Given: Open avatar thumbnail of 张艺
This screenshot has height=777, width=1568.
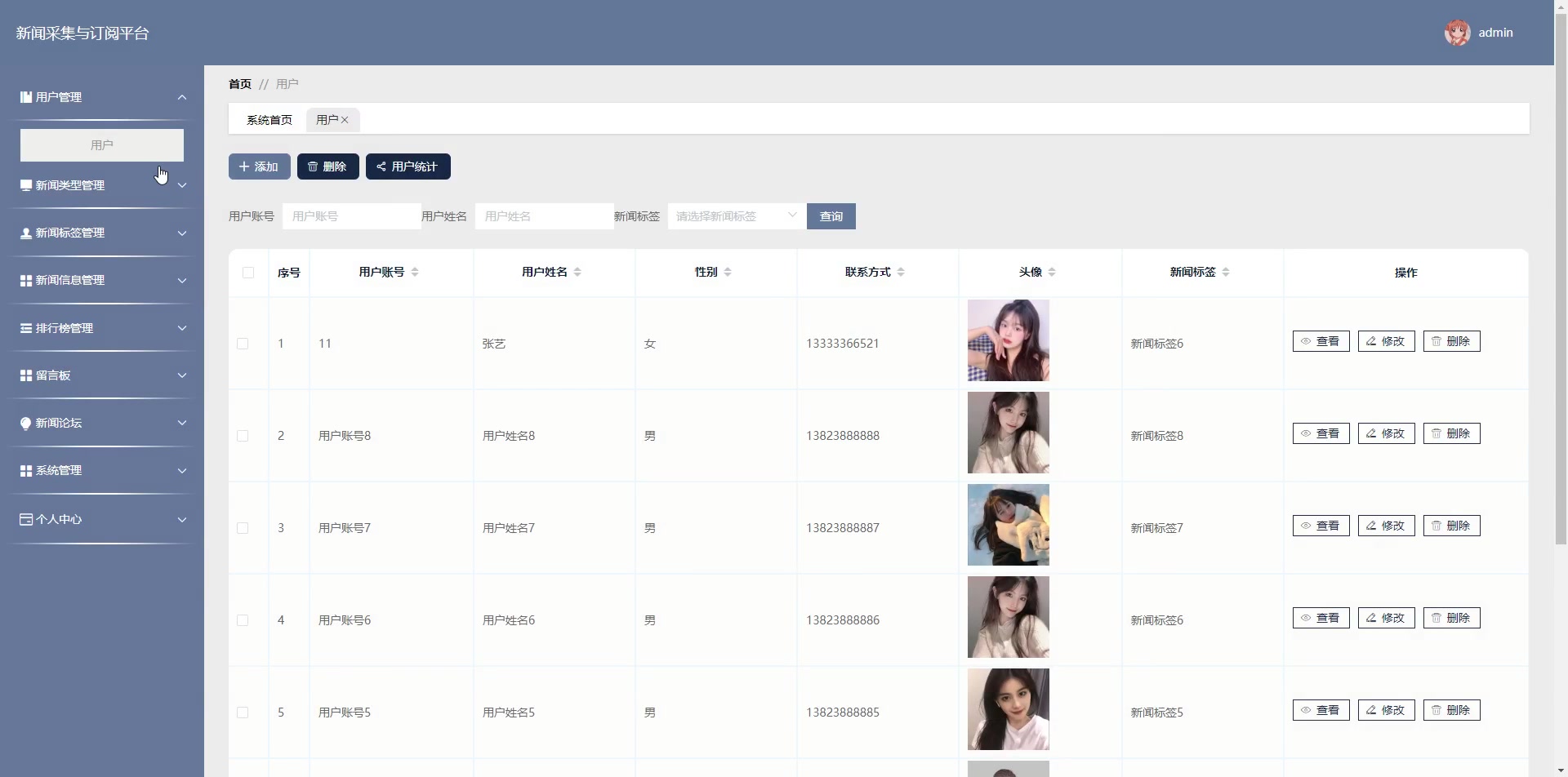Looking at the screenshot, I should click(1009, 340).
